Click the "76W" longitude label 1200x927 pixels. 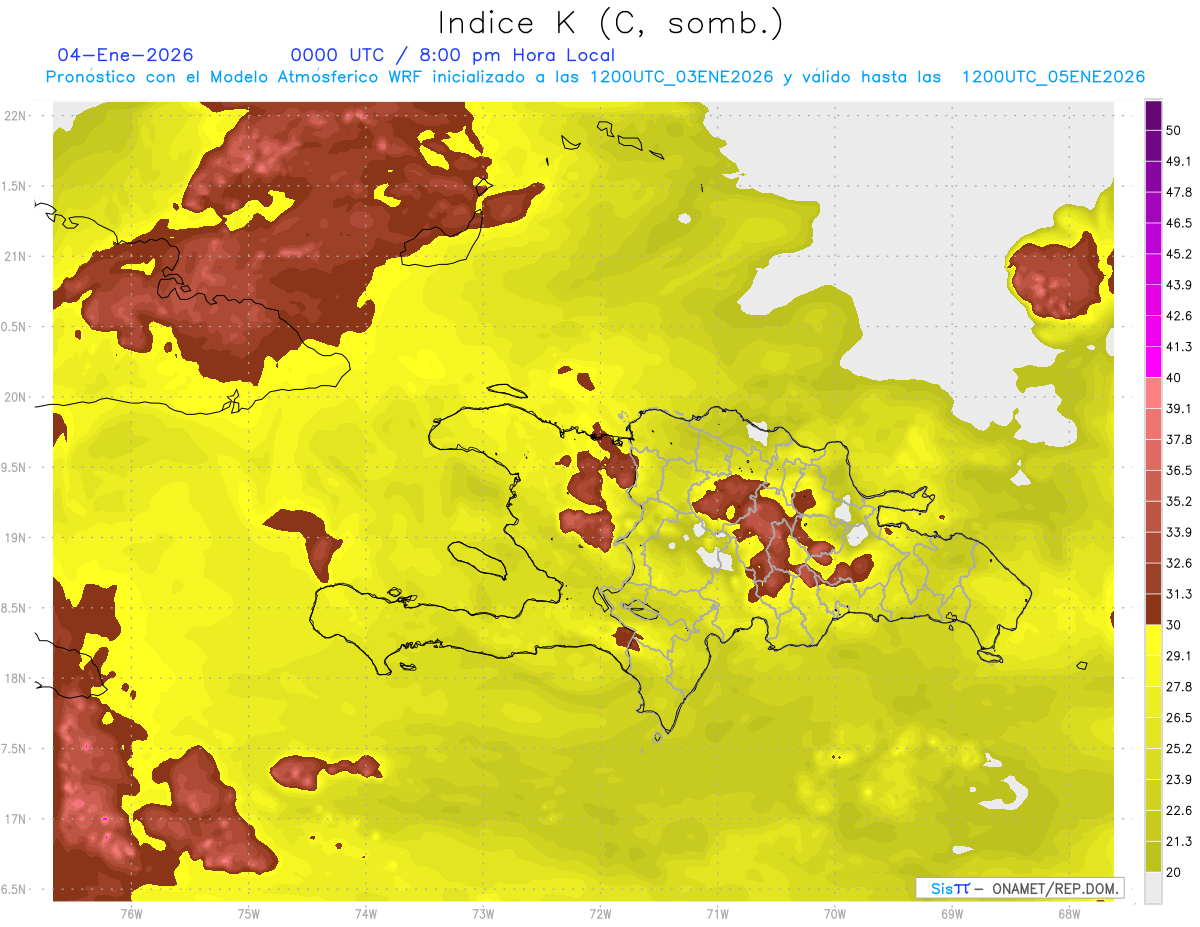coord(131,914)
